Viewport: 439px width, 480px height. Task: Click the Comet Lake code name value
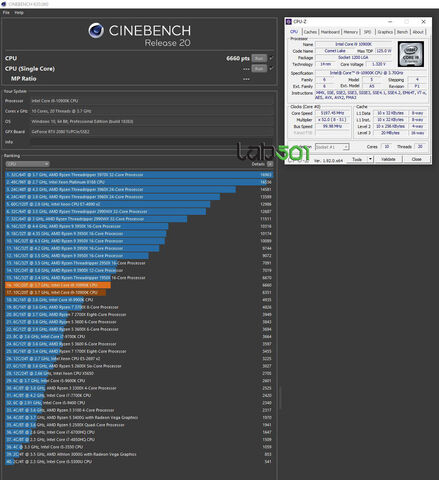pos(335,51)
